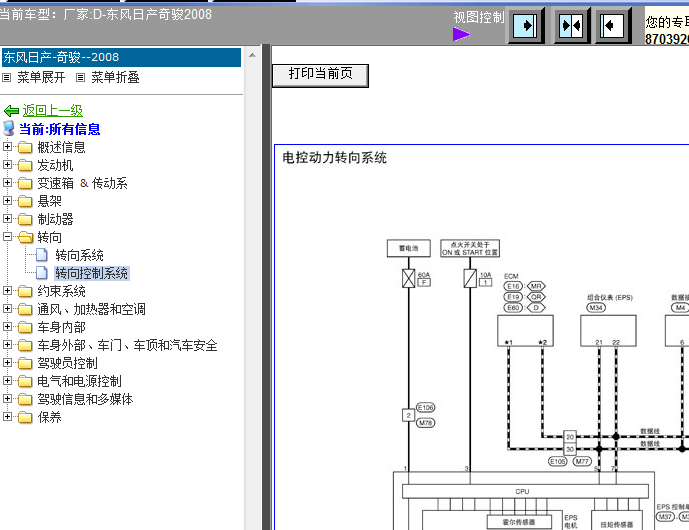Click the computer icon beside 当前:所有信息
Image resolution: width=689 pixels, height=530 pixels.
[9, 128]
